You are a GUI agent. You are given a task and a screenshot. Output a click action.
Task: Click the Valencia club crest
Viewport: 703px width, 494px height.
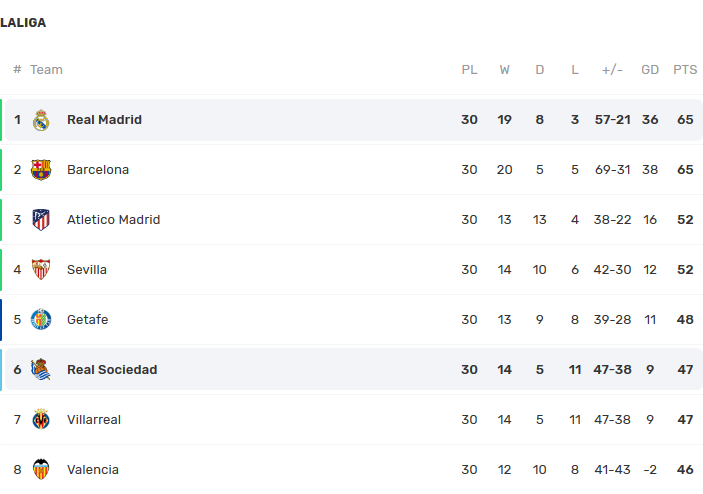click(x=41, y=470)
